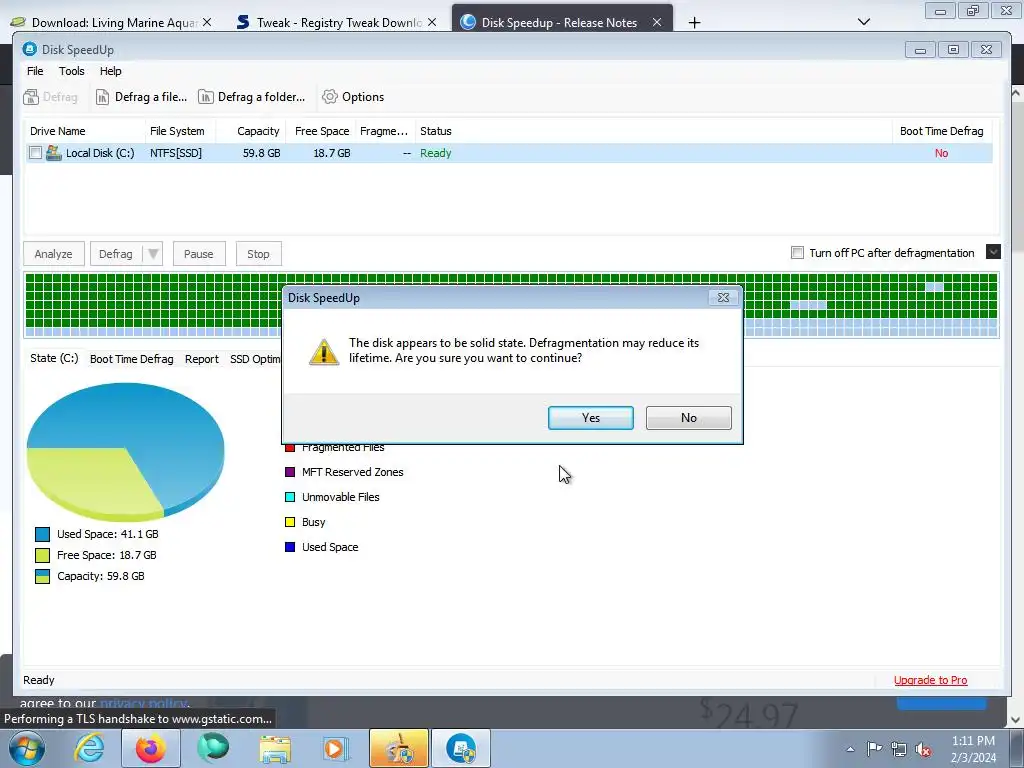Expand the dark dropdown beside Turn off PC
The image size is (1024, 768).
tap(993, 252)
